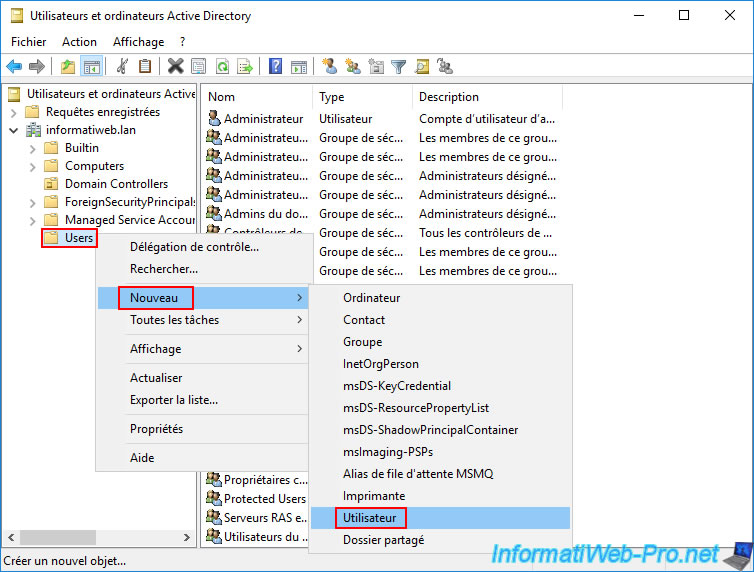Click the Back arrow toolbar icon
Image resolution: width=754 pixels, height=572 pixels.
[x=14, y=67]
